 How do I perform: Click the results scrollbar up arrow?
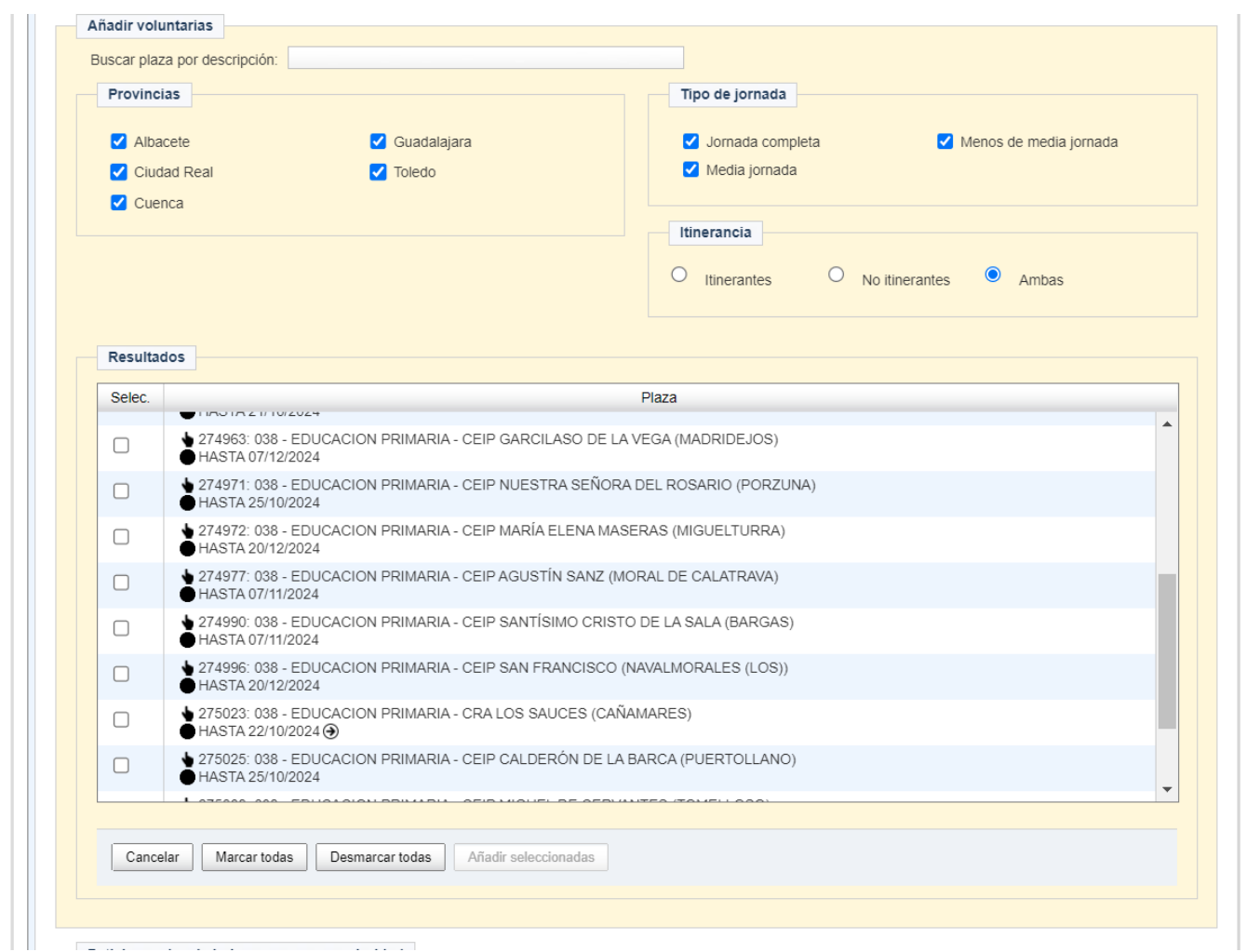point(1167,424)
